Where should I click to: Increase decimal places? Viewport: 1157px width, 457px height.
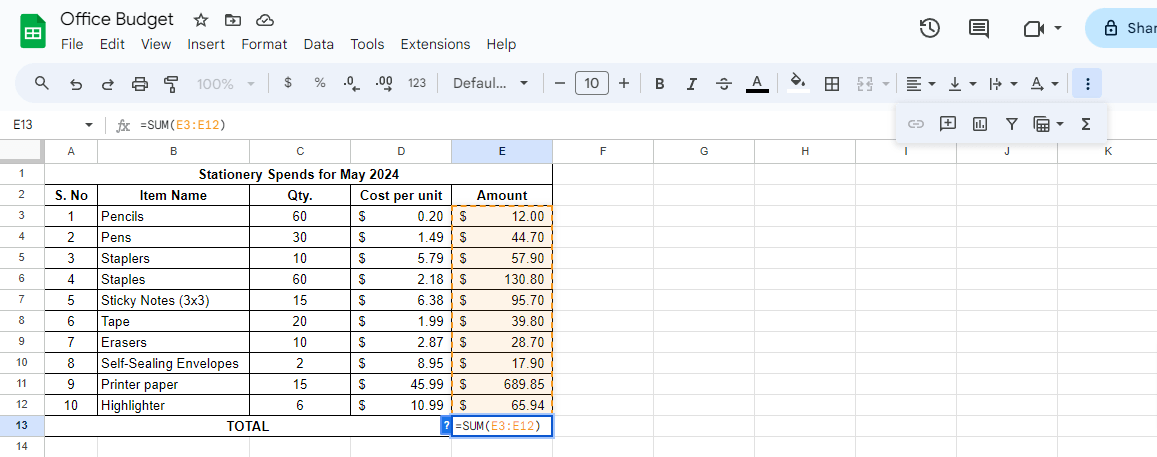384,83
